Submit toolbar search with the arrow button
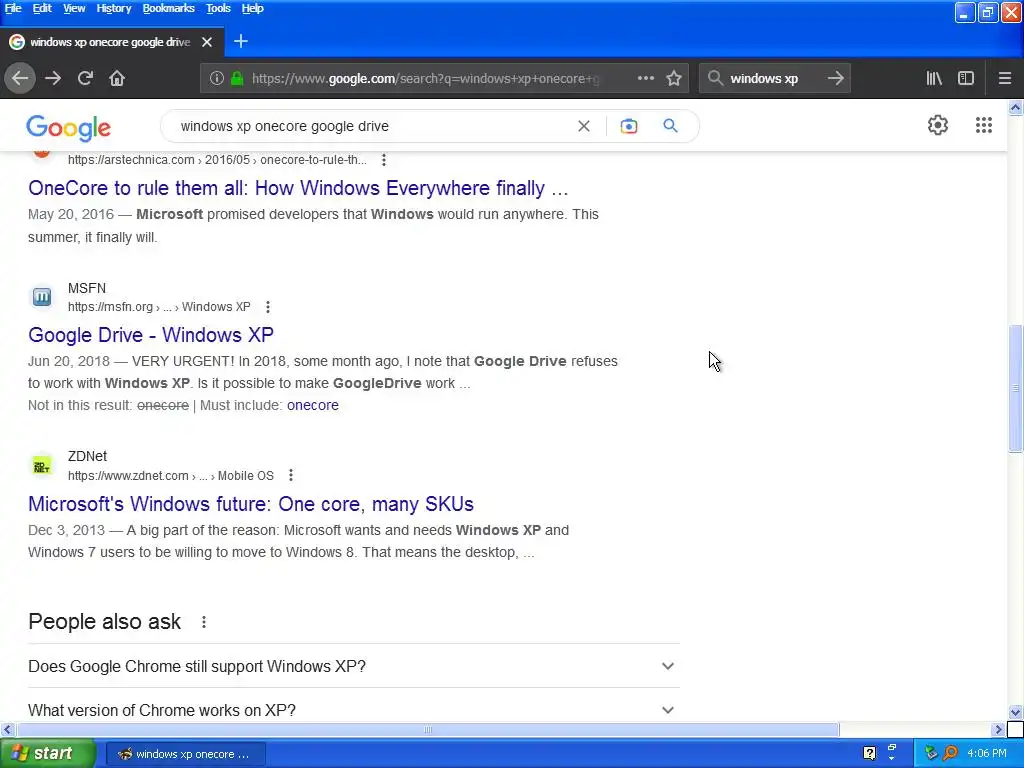 pyautogui.click(x=835, y=78)
